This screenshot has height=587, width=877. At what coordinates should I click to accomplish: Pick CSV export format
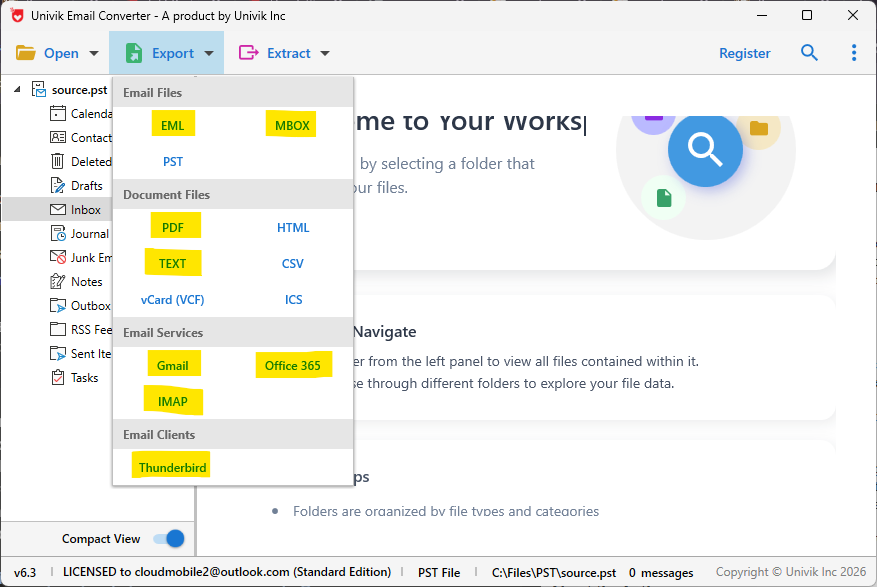point(293,263)
